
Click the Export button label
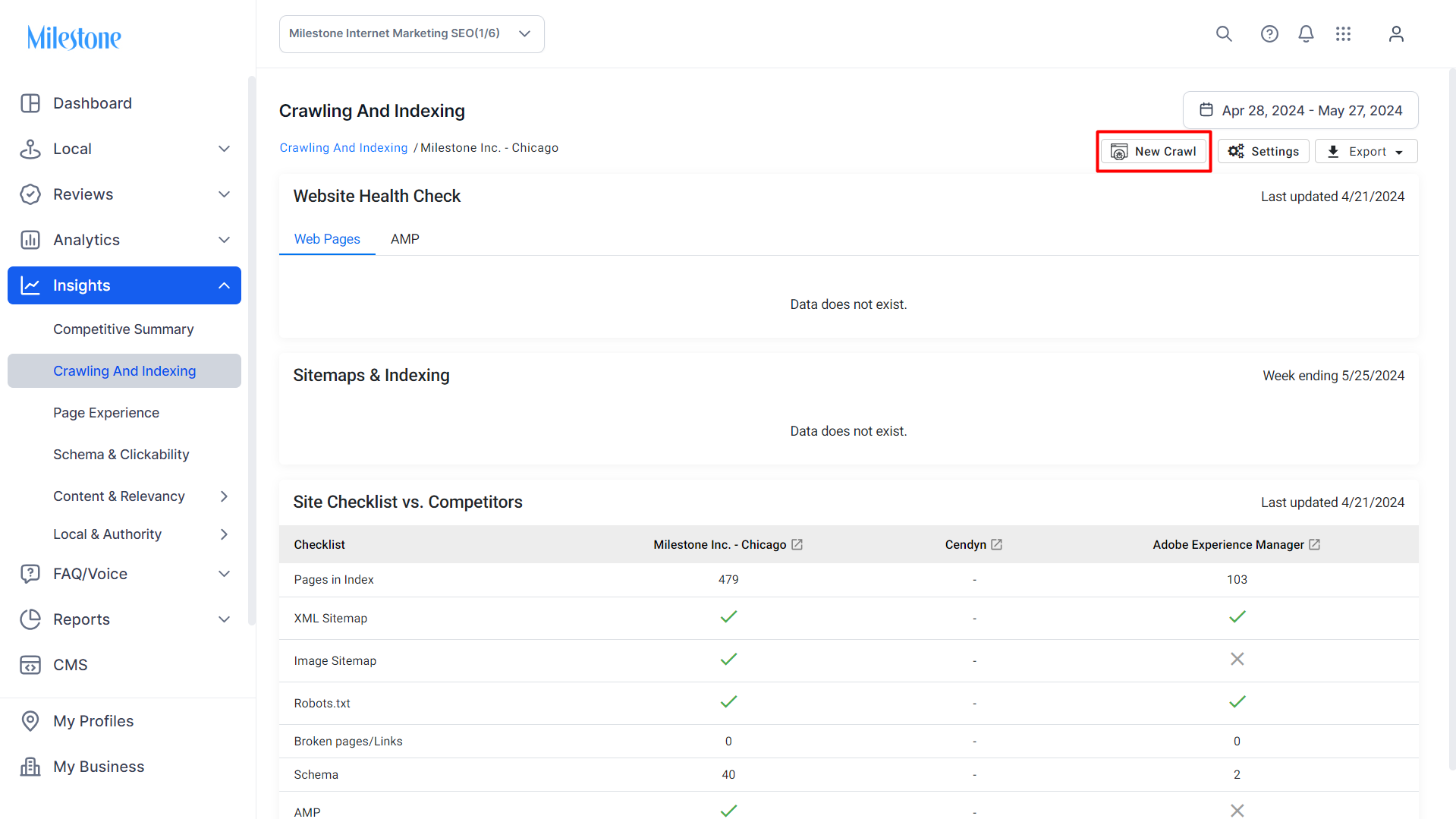[x=1367, y=152]
